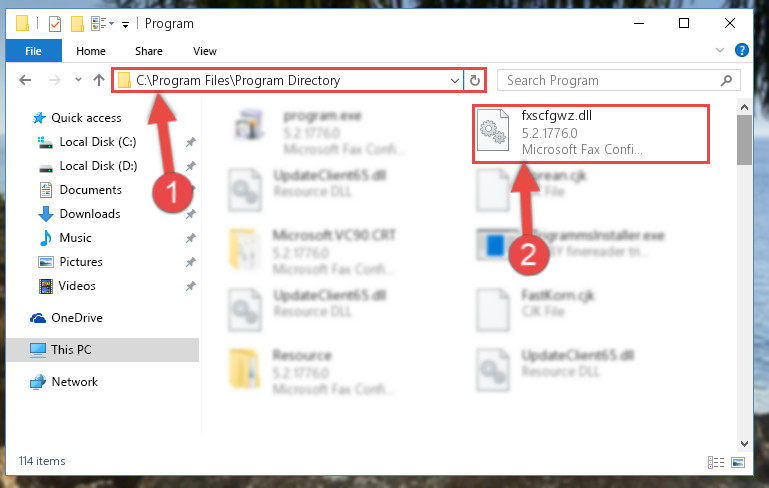Click the Properties checkmark icon in title bar
Image resolution: width=769 pixels, height=488 pixels.
(55, 24)
